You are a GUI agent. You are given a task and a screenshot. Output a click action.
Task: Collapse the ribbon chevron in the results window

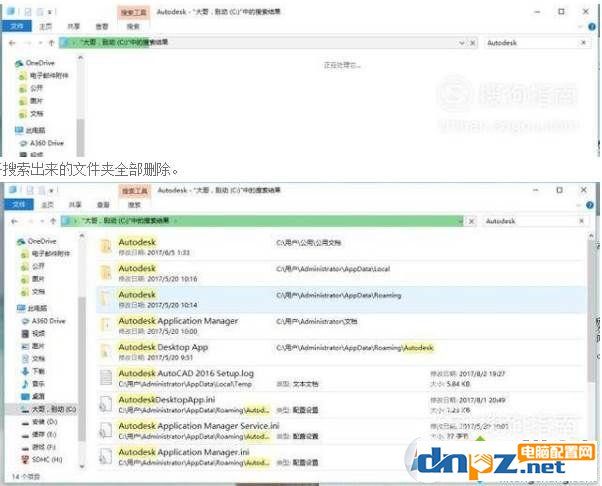(579, 205)
